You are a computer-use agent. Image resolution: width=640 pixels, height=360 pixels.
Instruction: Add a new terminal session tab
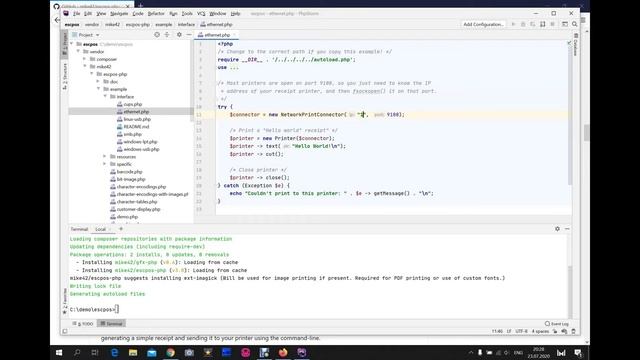pos(121,229)
